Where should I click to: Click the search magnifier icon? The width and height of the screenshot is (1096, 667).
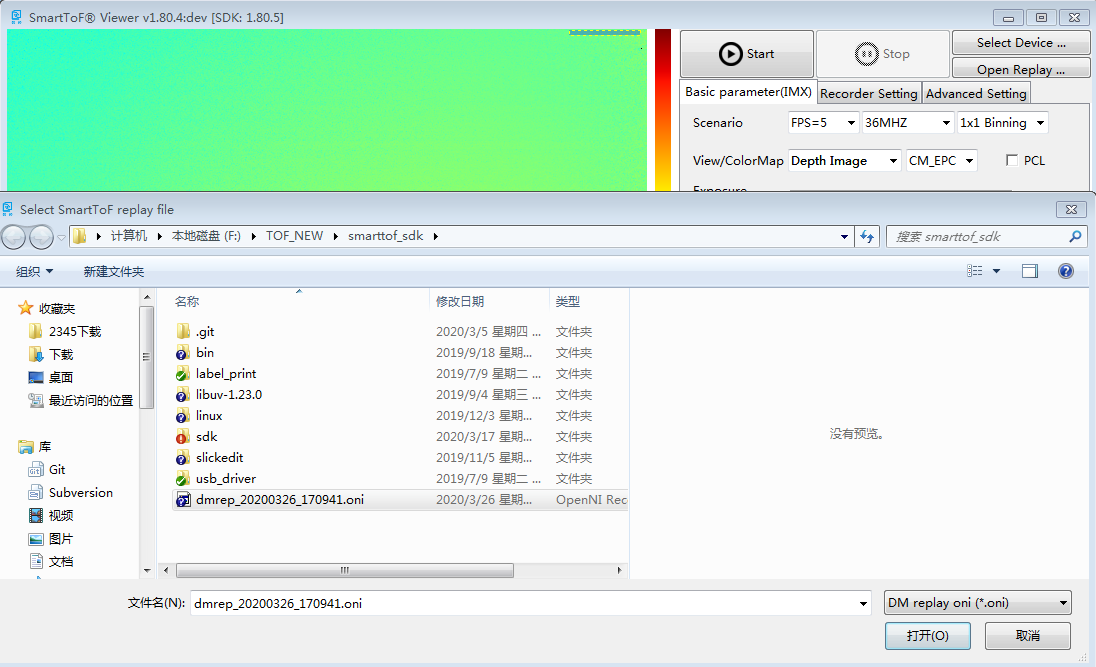1075,236
